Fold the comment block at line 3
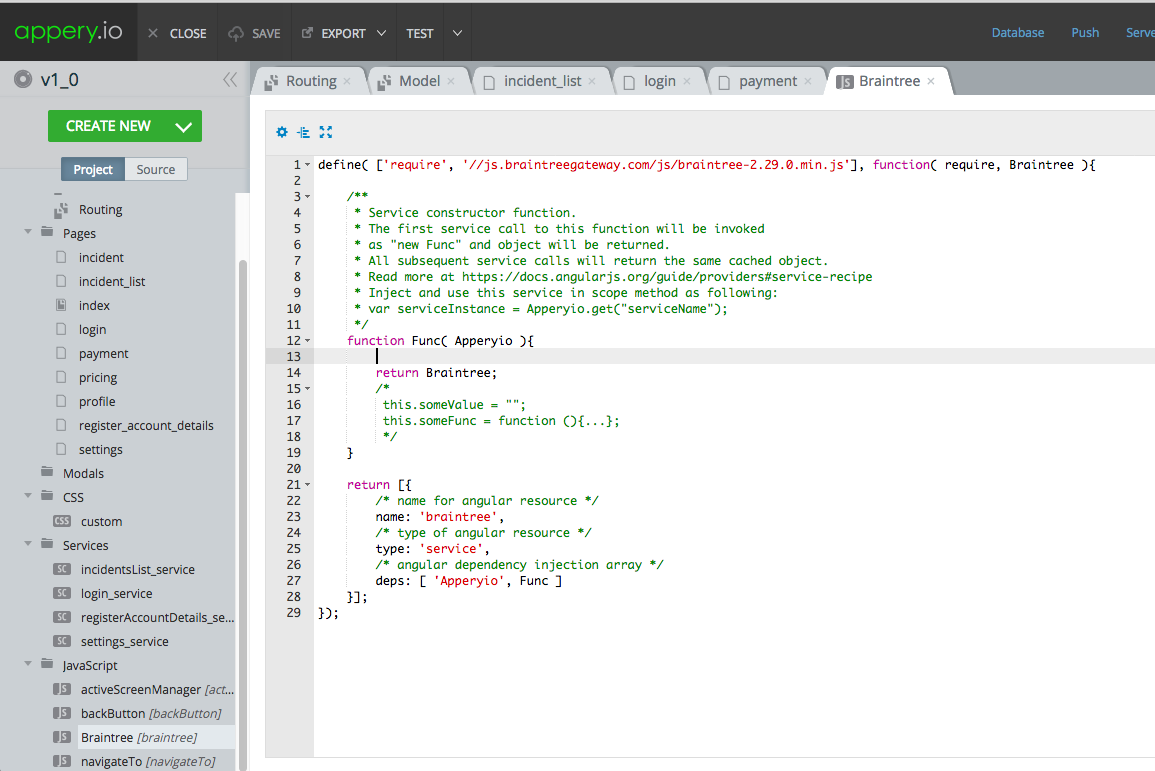1155x771 pixels. click(x=307, y=197)
